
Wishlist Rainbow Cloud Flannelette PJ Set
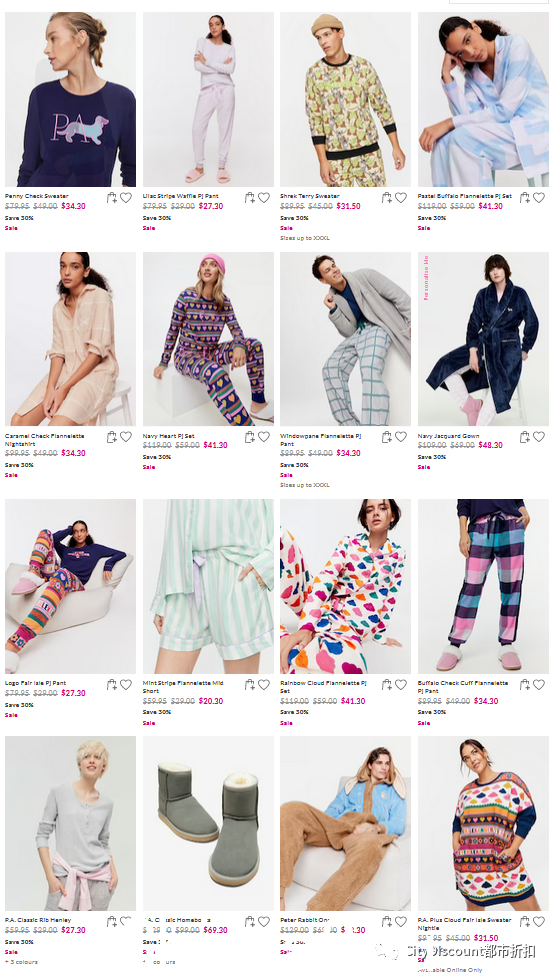point(401,685)
